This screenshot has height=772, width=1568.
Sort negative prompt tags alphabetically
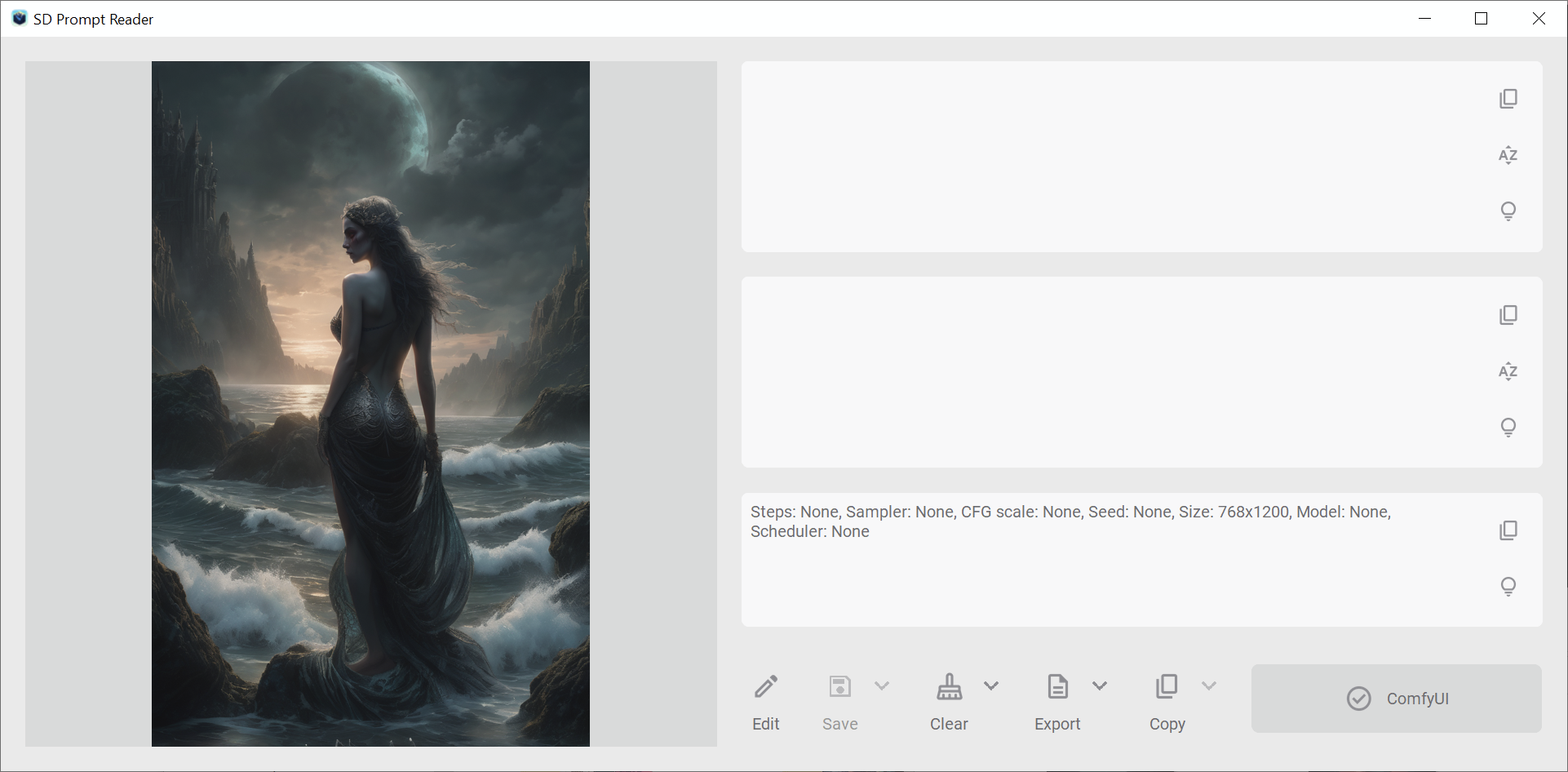coord(1508,371)
